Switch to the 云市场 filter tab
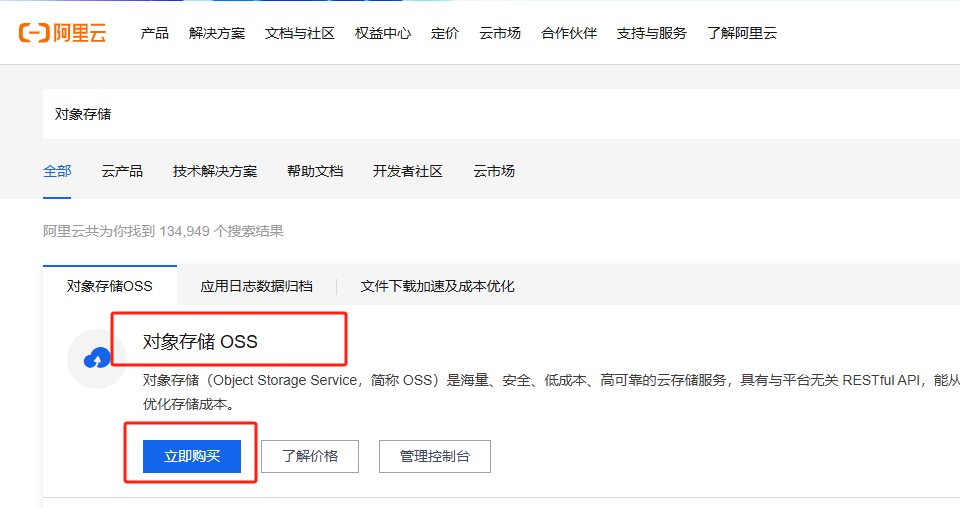The image size is (960, 508). pos(493,171)
